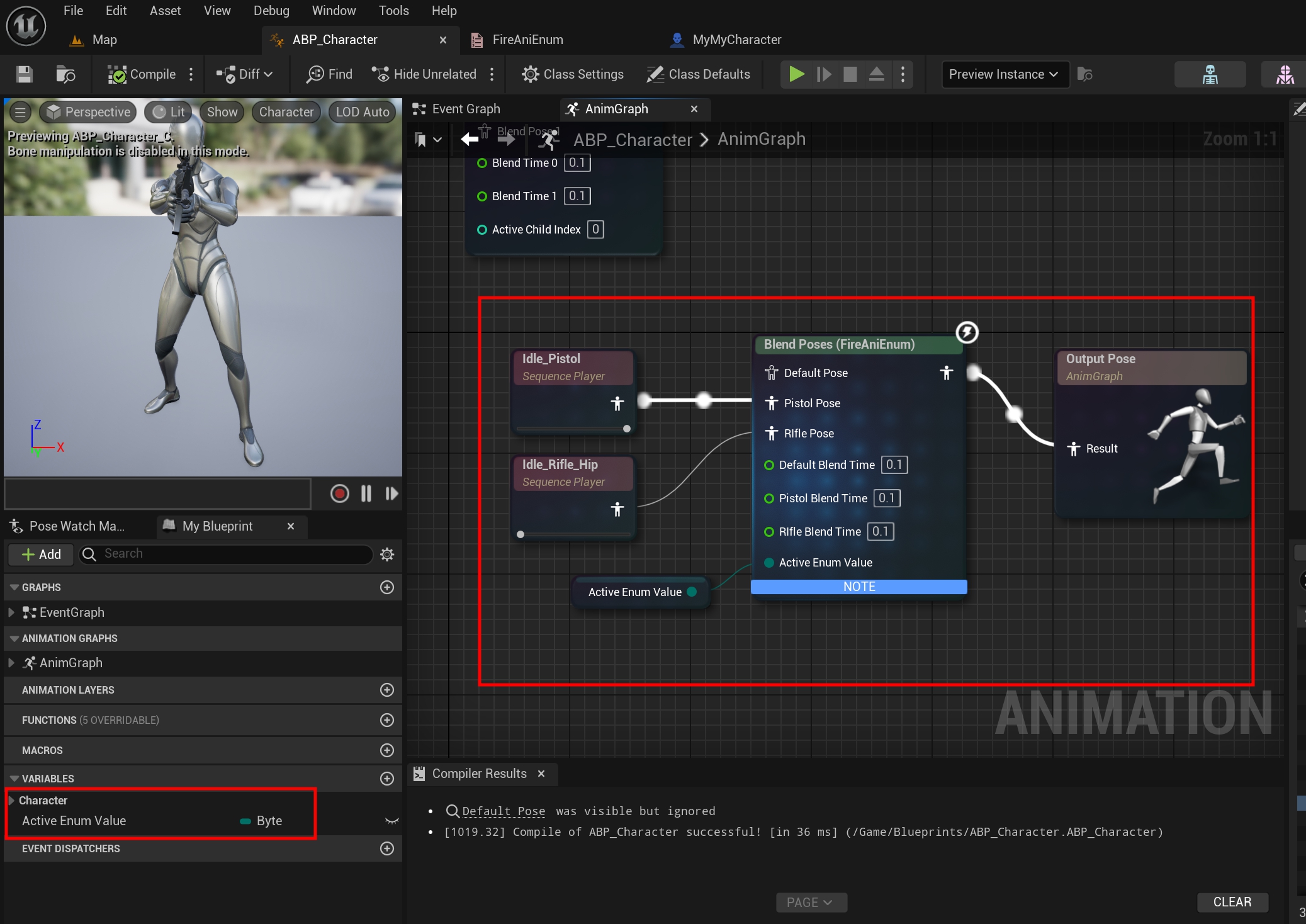Collapse the Character variable category
The width and height of the screenshot is (1306, 924).
pos(11,801)
